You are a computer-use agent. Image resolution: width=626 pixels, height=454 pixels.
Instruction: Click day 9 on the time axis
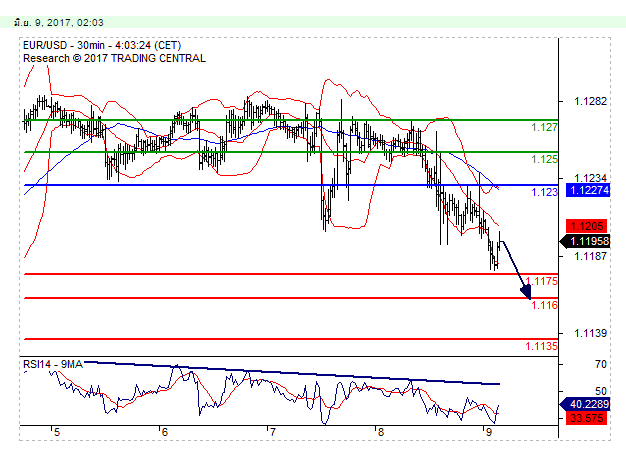coord(487,432)
